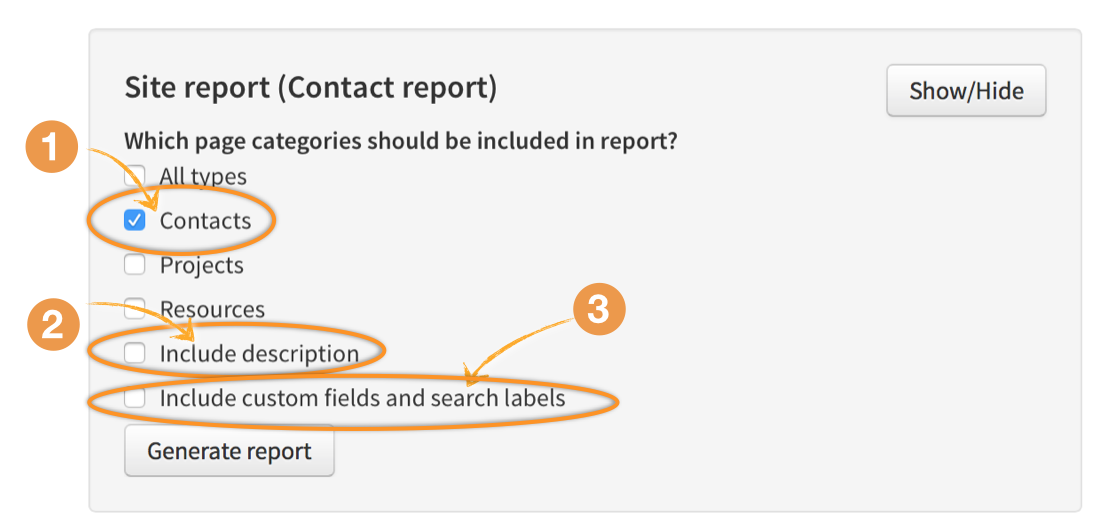Click "Include custom fields and search labels" text
1116x532 pixels.
[362, 398]
